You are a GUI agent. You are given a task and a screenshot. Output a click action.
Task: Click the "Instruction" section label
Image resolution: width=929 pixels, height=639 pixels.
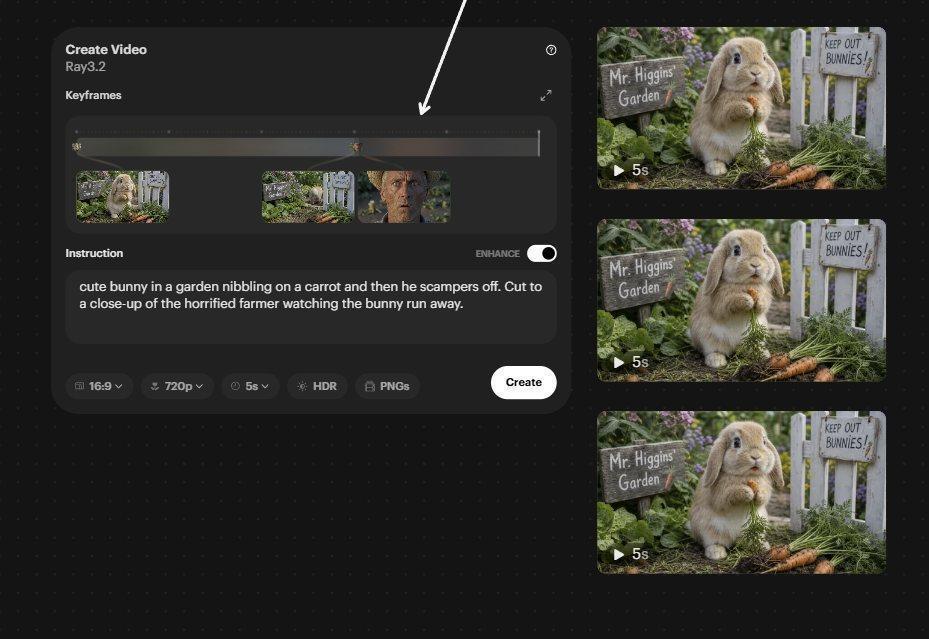coord(94,253)
